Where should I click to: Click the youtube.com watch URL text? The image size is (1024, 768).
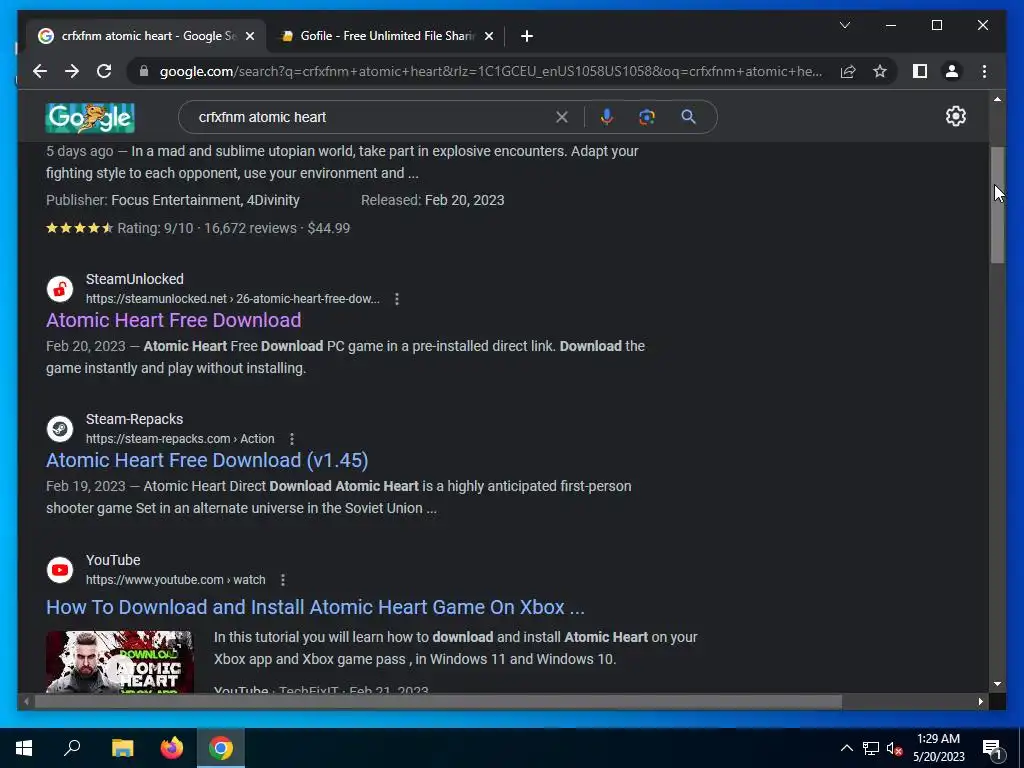(175, 580)
